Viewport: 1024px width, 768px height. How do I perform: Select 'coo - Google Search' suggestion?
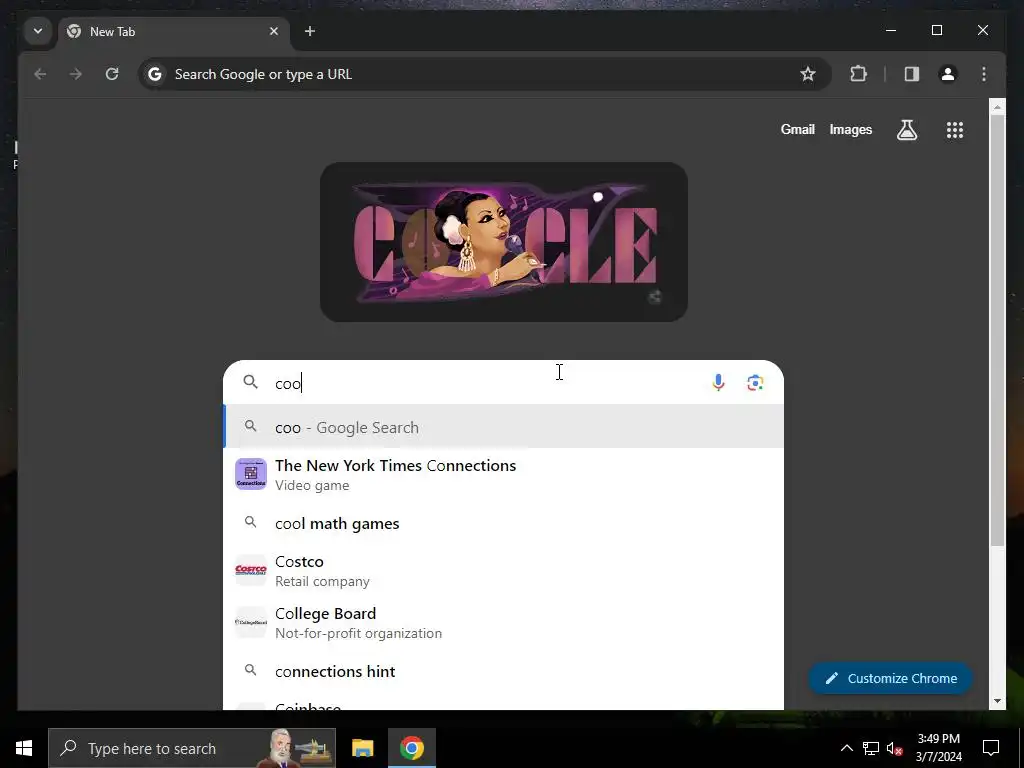click(504, 427)
